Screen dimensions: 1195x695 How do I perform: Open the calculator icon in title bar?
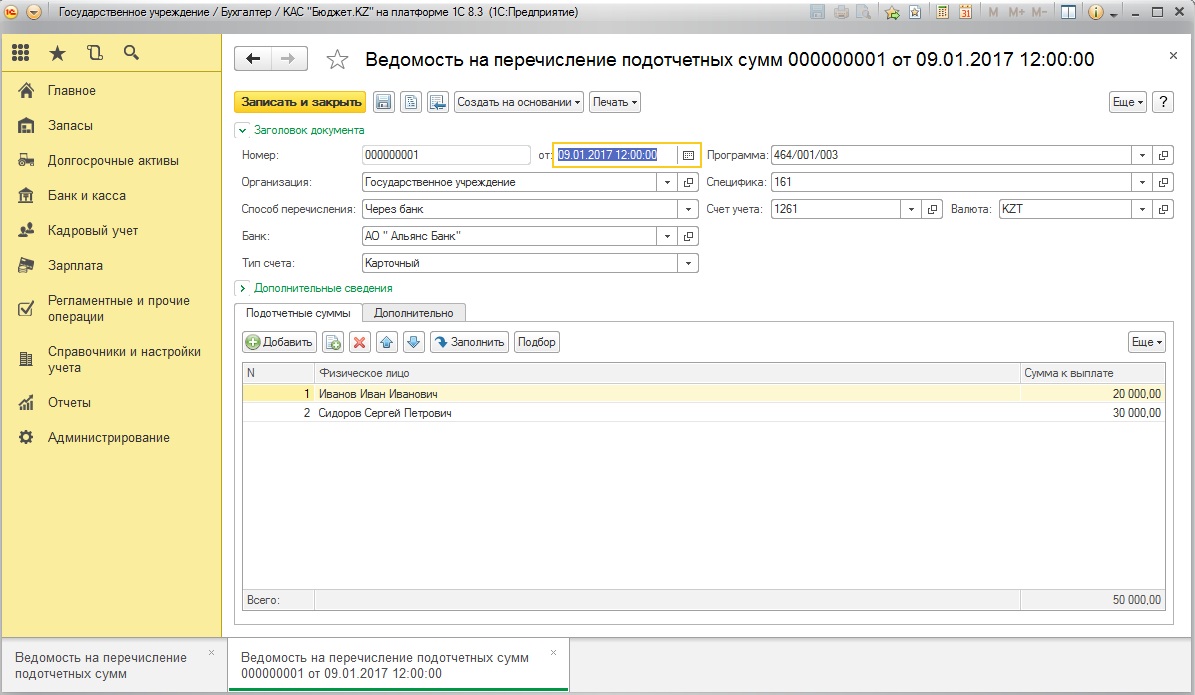pyautogui.click(x=942, y=12)
